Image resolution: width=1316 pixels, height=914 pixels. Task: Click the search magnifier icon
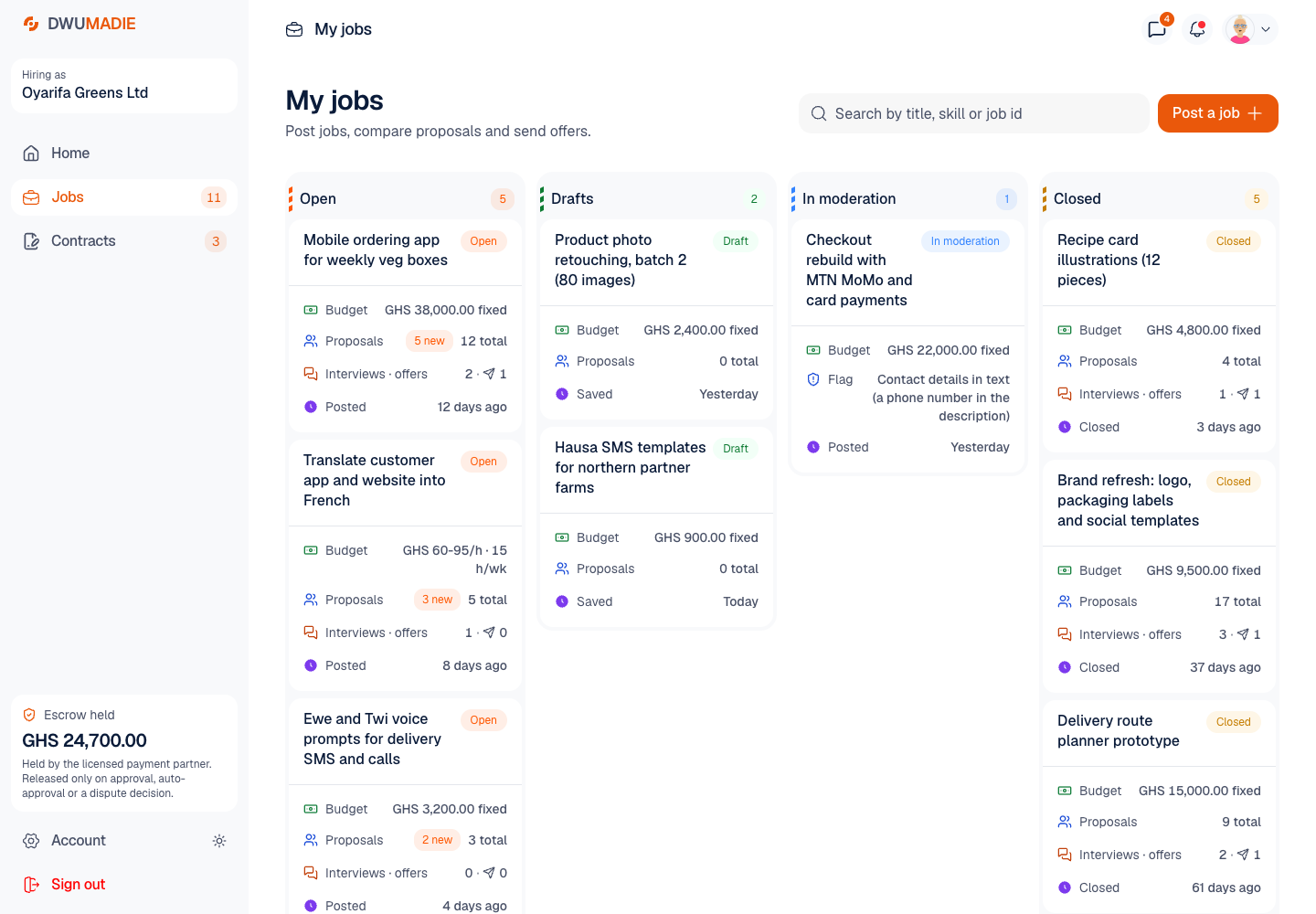point(819,113)
